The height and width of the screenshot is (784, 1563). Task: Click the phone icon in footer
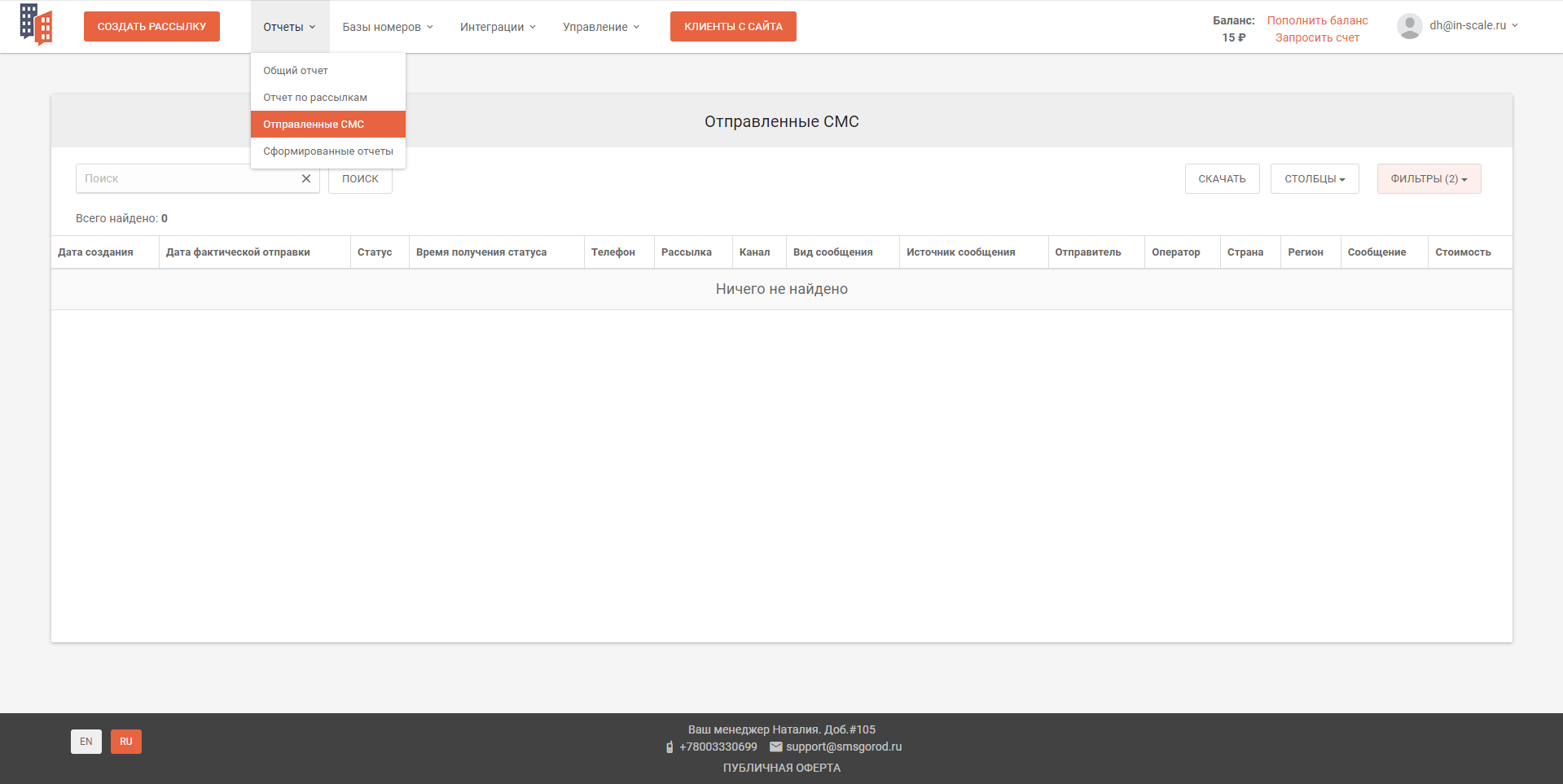pos(670,747)
